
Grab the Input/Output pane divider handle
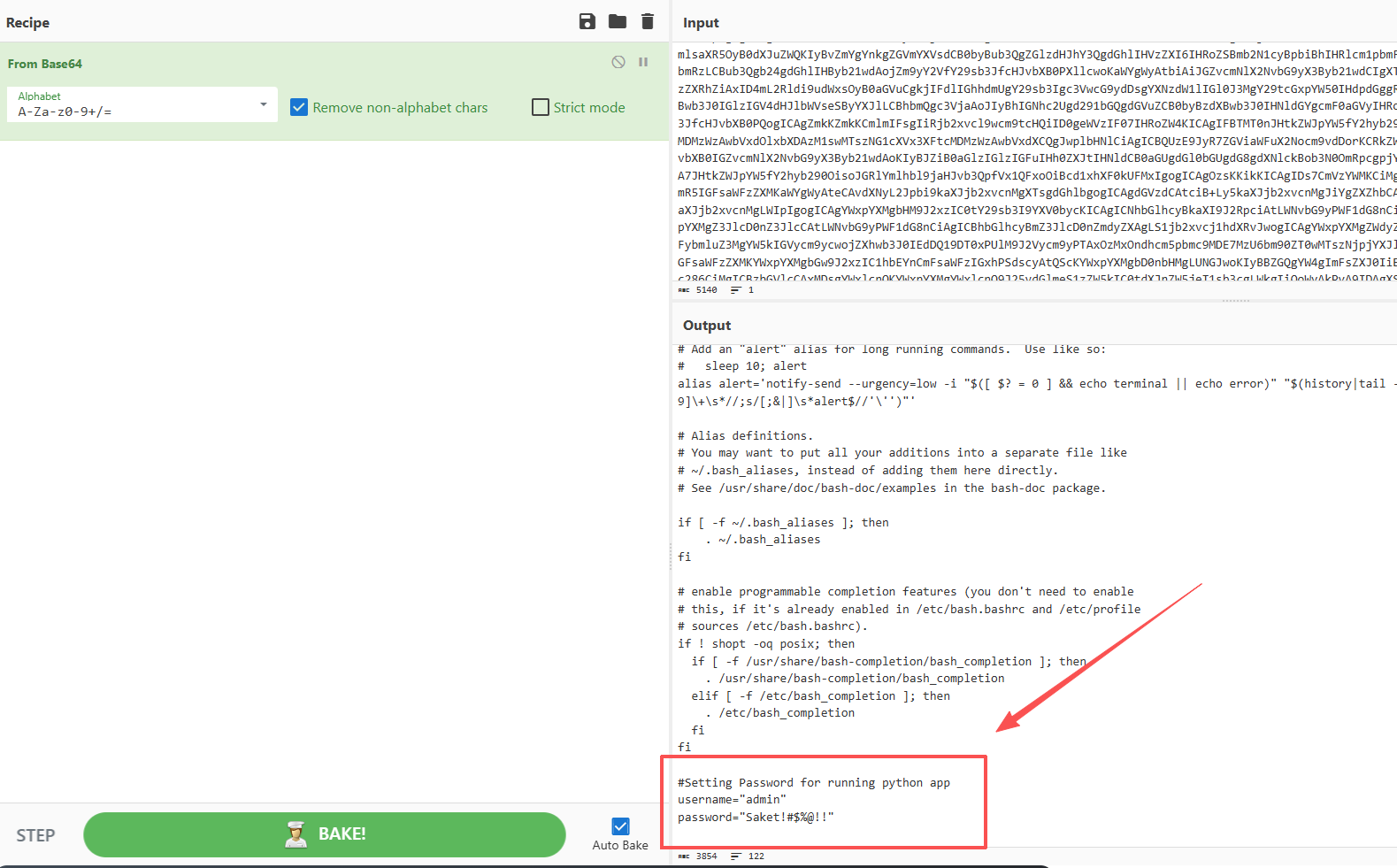(1235, 301)
